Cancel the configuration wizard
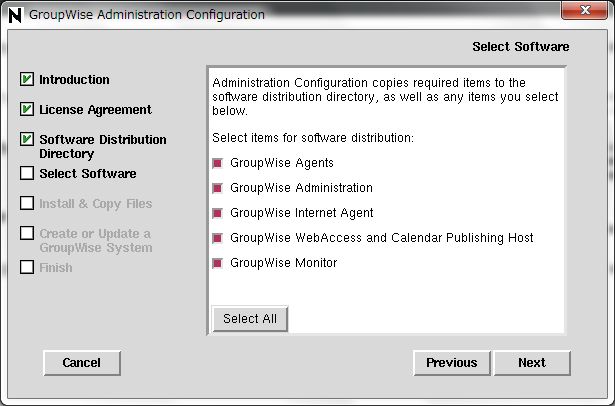The image size is (615, 406). (82, 363)
